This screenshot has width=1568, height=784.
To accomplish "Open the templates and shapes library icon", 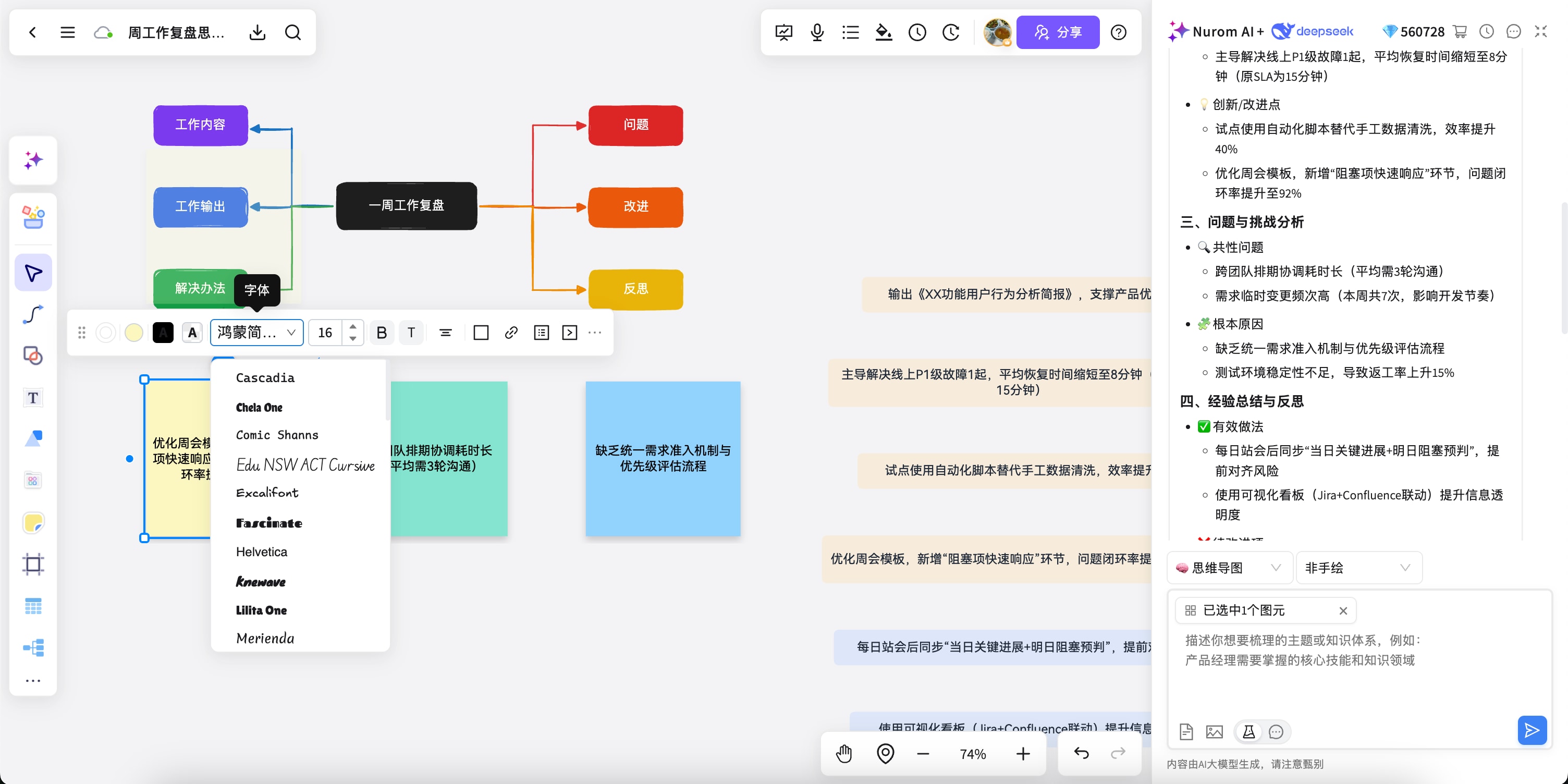I will click(x=33, y=217).
